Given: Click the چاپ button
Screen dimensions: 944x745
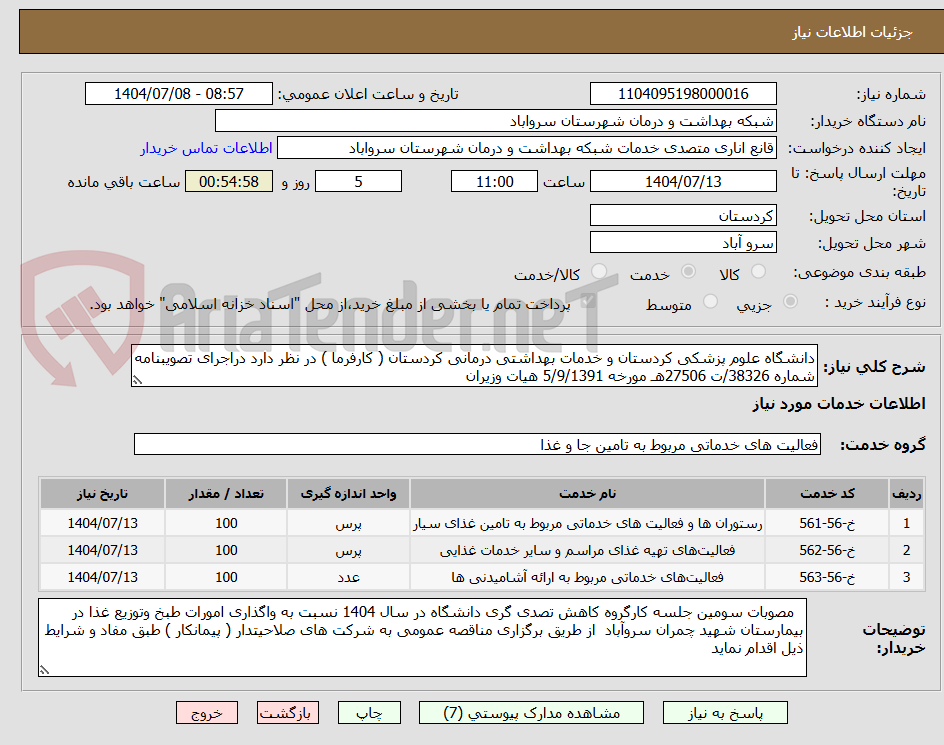Looking at the screenshot, I should pyautogui.click(x=369, y=712).
